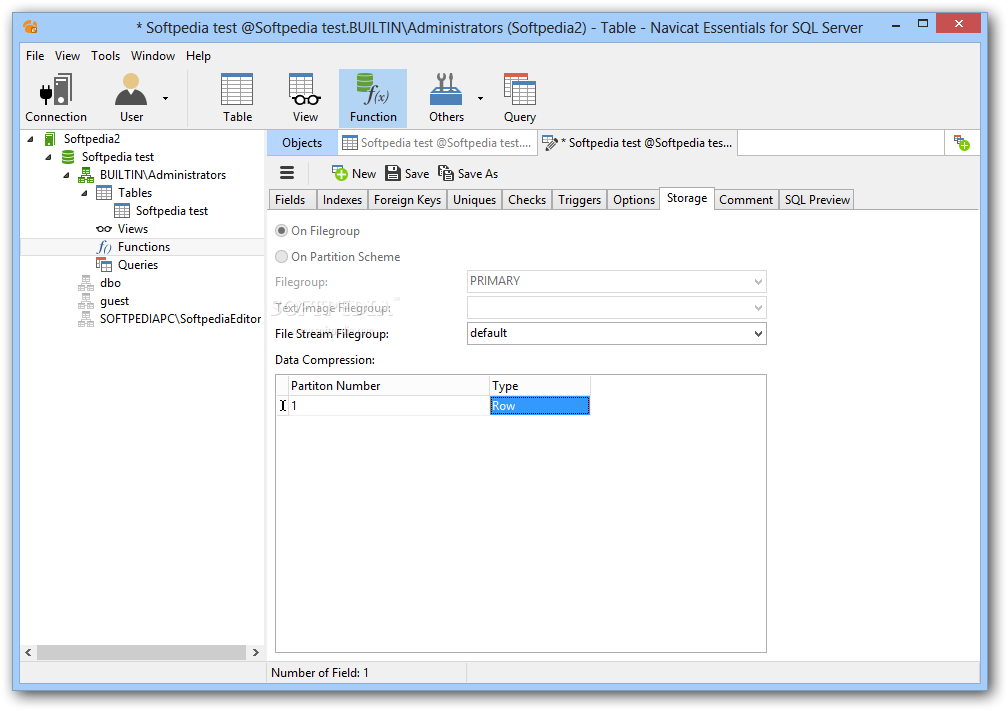Screen dimensions: 1008x711
Task: Switch to the Checks tab
Action: [x=527, y=200]
